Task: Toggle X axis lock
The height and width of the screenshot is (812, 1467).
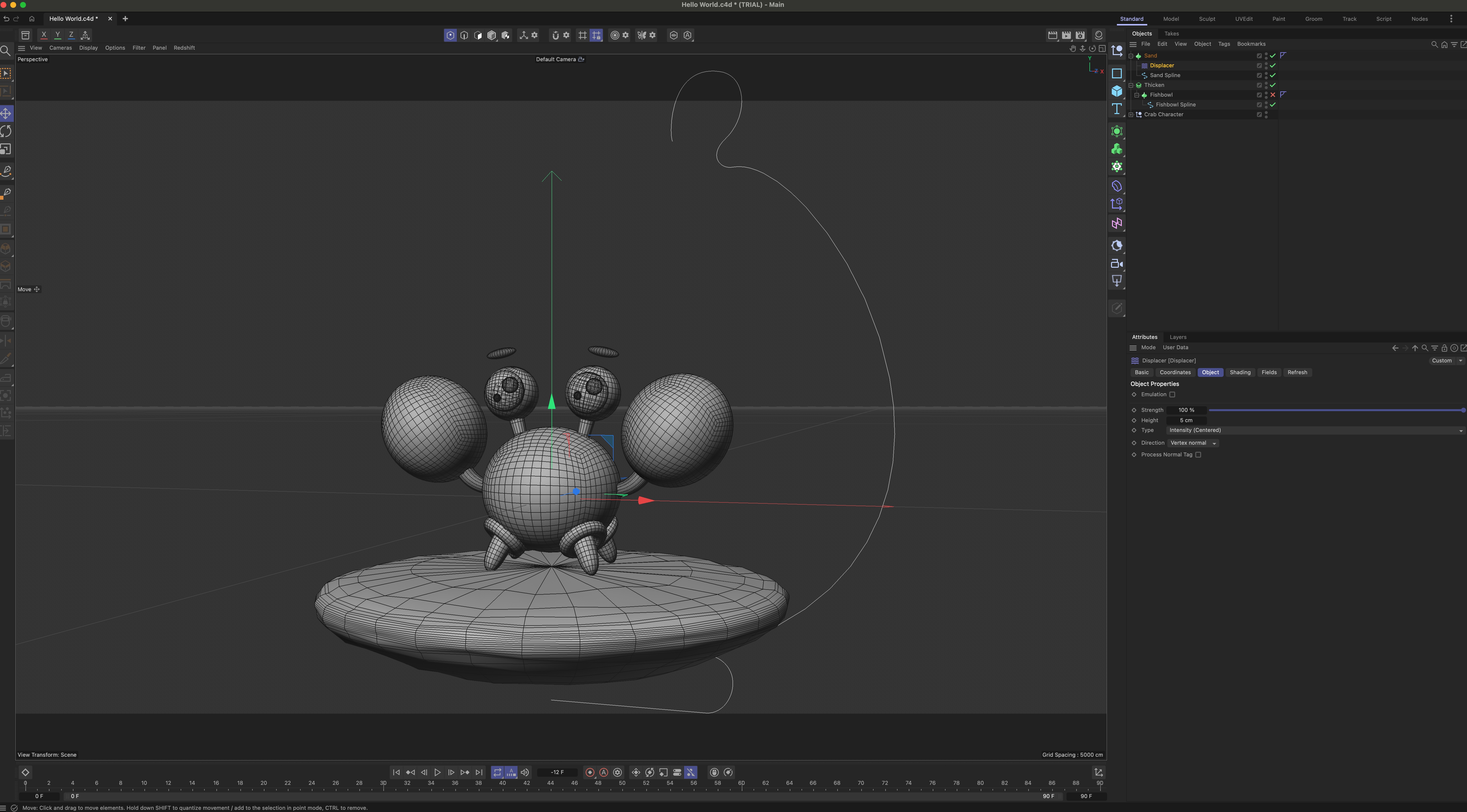Action: (44, 35)
